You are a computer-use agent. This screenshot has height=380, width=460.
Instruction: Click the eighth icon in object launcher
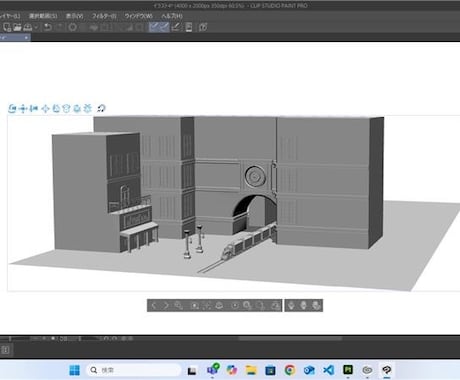click(247, 305)
